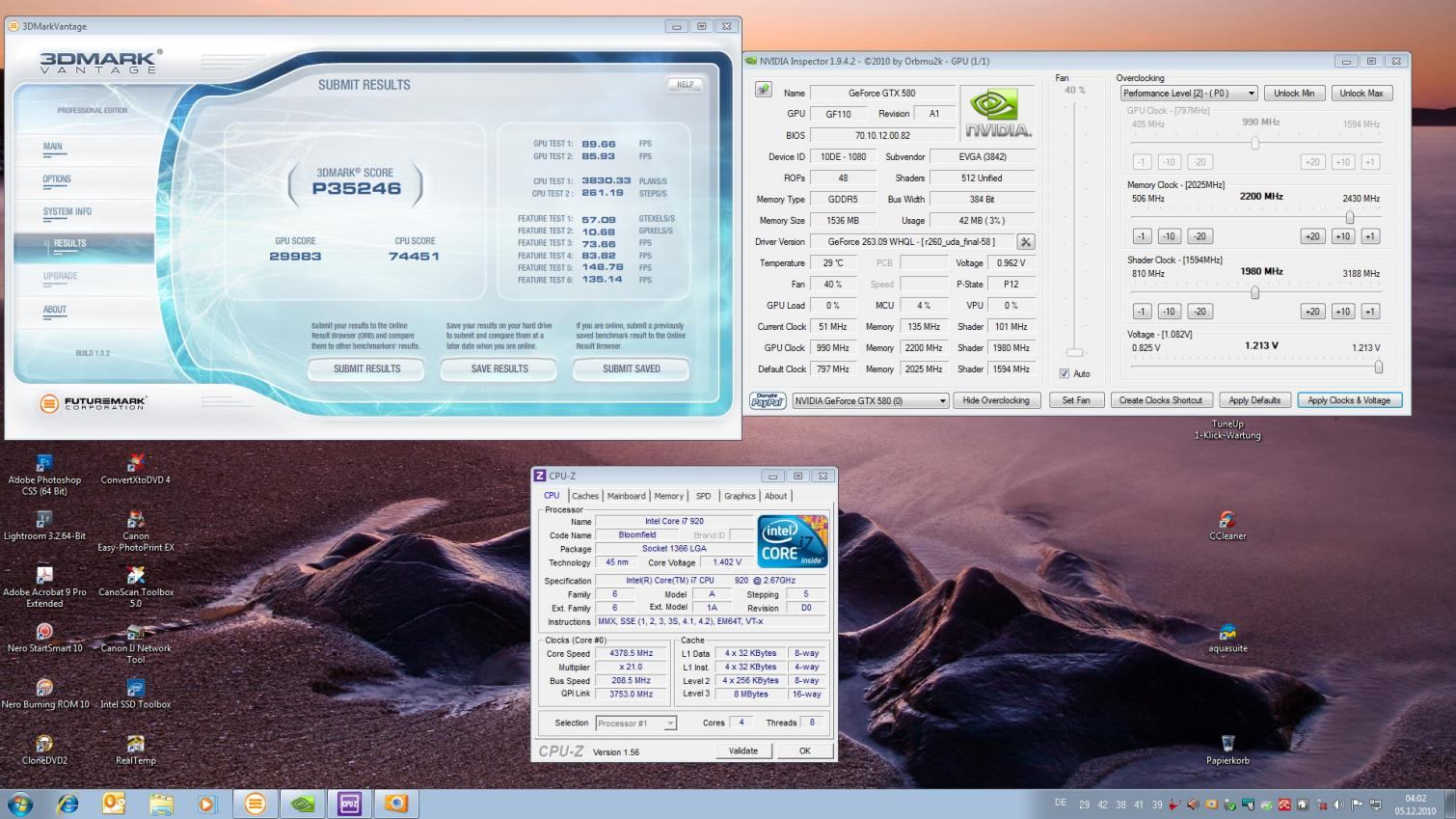Switch to the NVIDIA Inspector taskbar button
Viewport: 1456px width, 819px height.
click(302, 803)
